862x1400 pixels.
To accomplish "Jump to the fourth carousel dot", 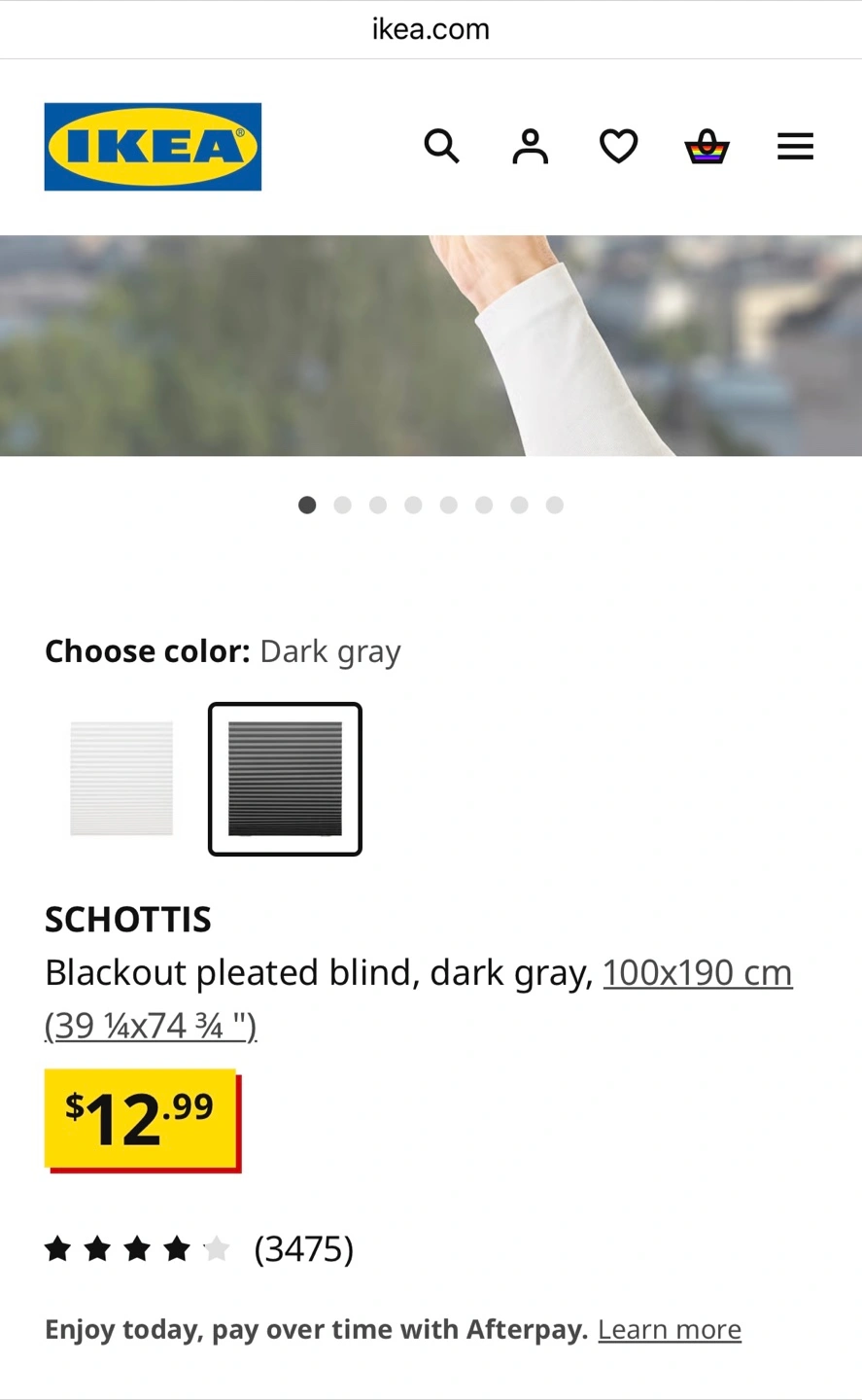I will [413, 505].
